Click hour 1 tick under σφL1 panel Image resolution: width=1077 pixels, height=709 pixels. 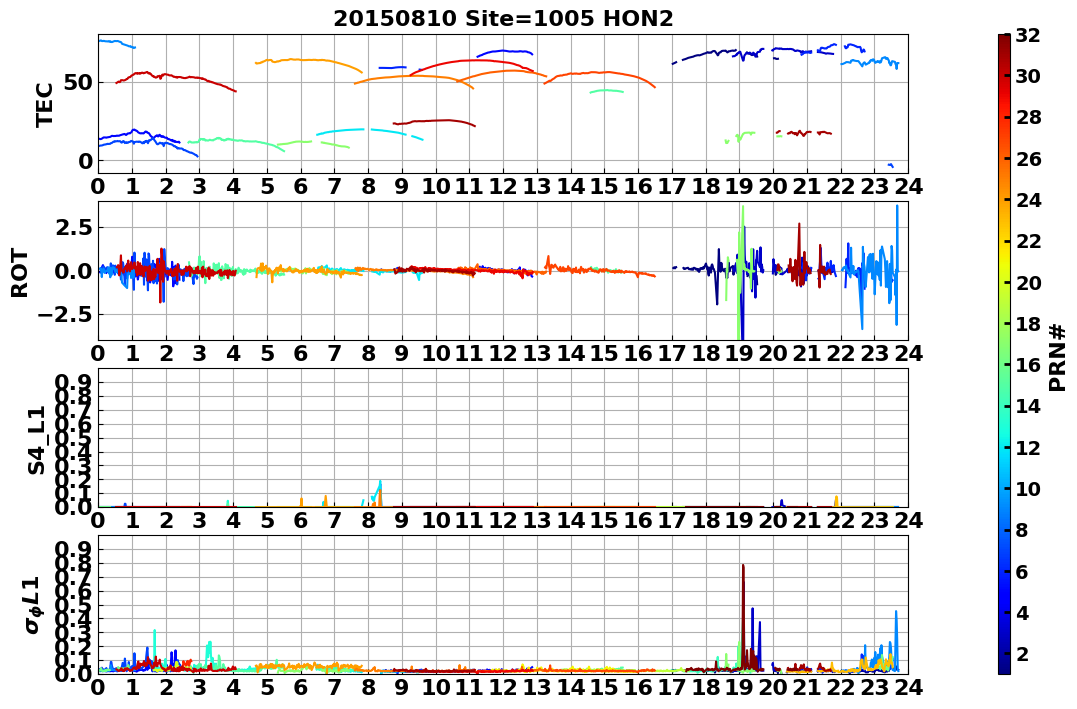coord(132,687)
